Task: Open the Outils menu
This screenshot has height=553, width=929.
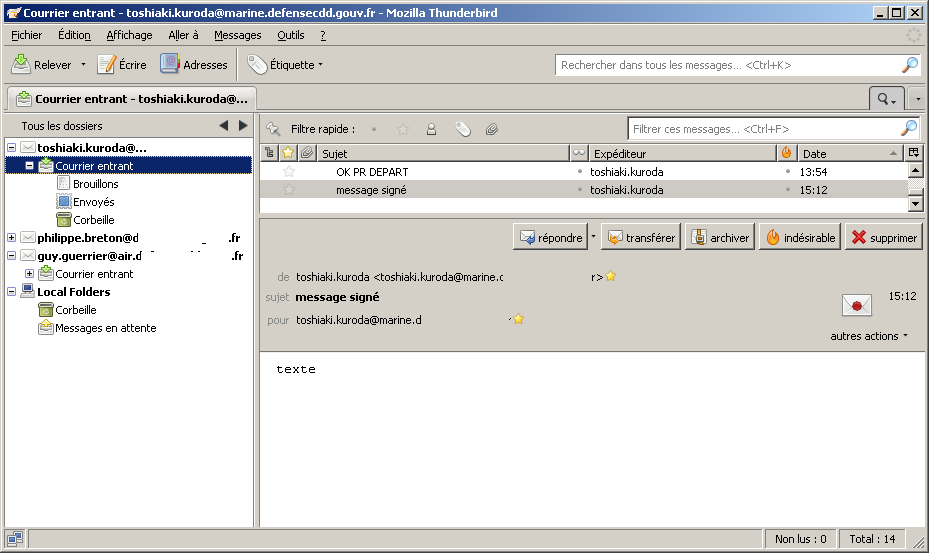Action: [x=290, y=35]
